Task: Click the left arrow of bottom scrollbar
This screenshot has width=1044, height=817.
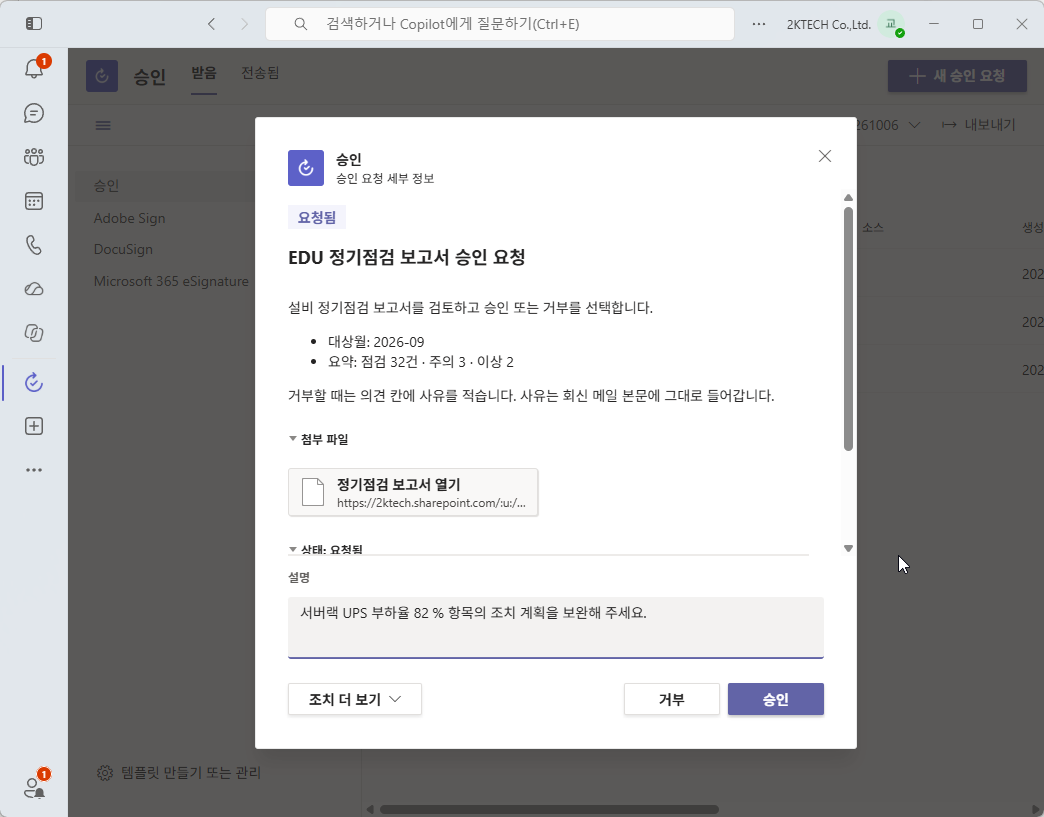Action: (x=370, y=810)
